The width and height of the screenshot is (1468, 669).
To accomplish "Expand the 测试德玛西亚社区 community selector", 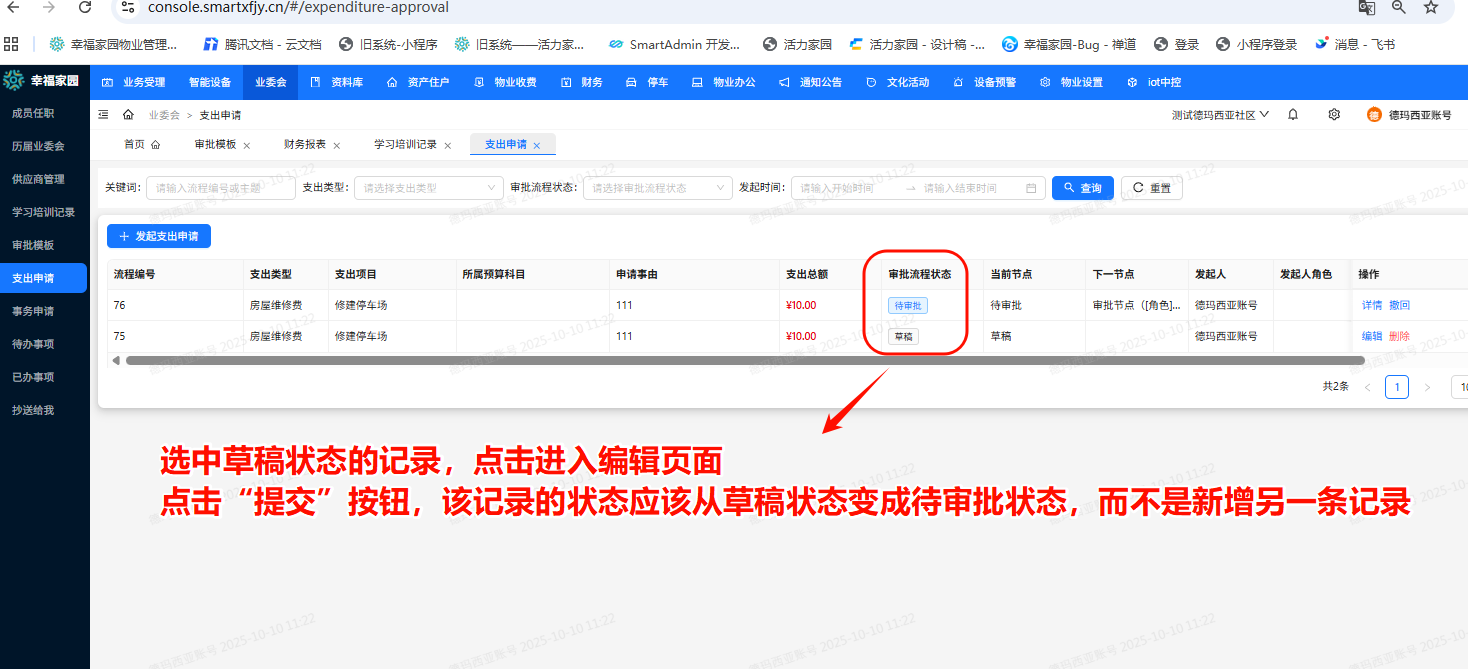I will 1220,115.
